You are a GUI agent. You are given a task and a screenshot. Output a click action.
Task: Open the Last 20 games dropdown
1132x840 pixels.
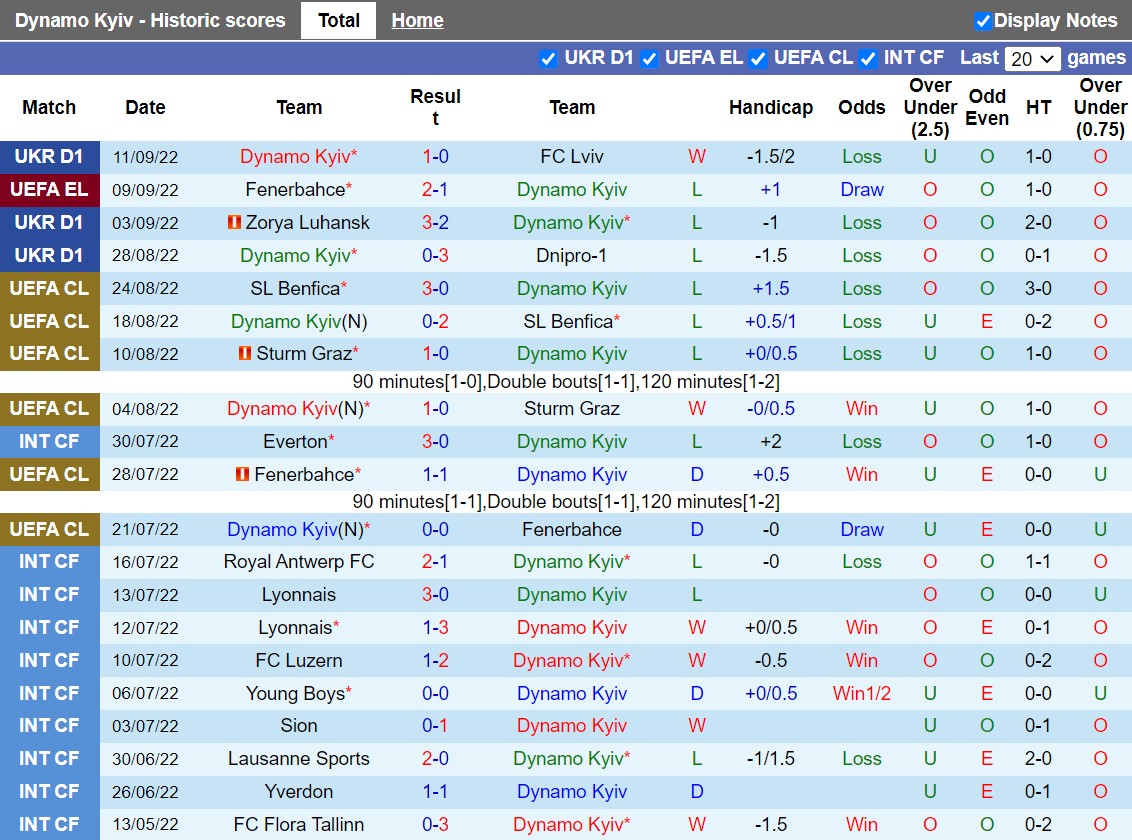[1033, 59]
